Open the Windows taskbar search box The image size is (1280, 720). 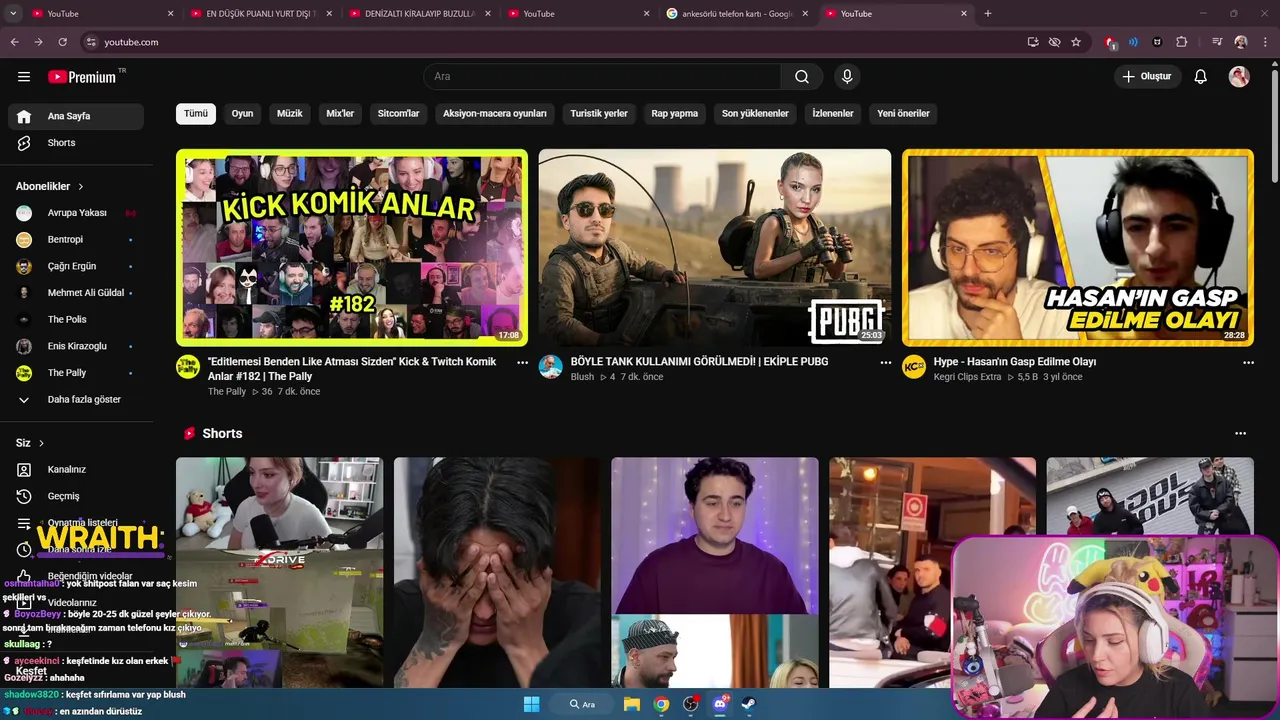pos(582,704)
